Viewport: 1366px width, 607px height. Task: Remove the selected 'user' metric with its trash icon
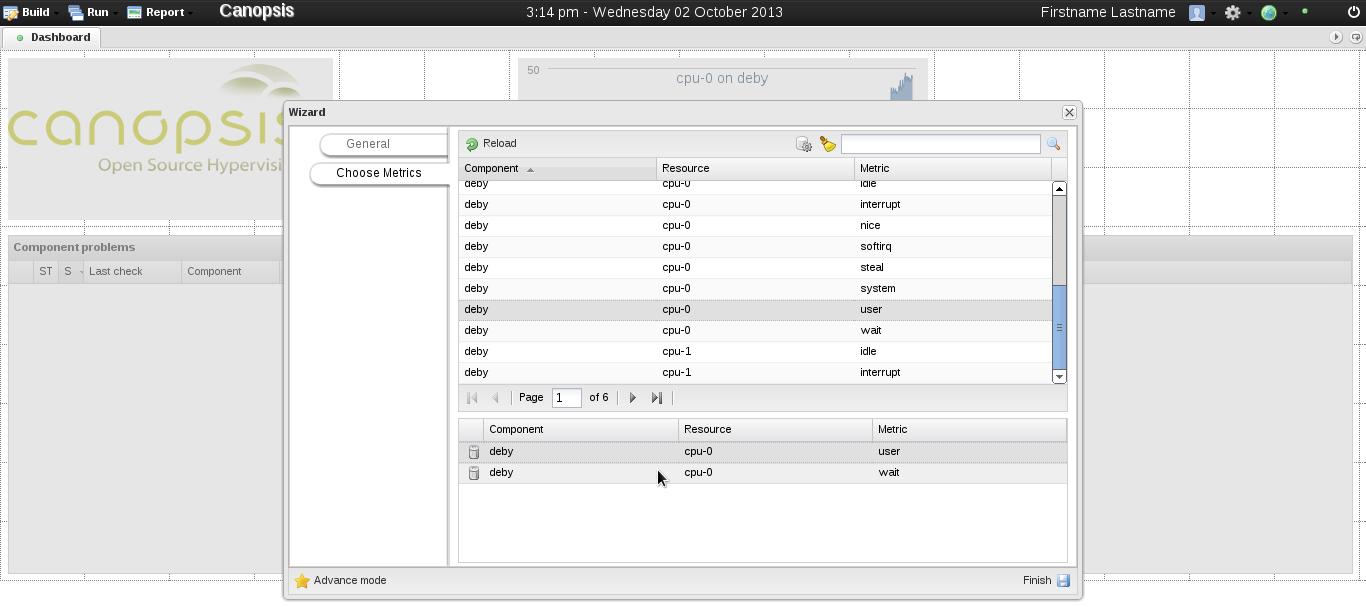click(474, 452)
